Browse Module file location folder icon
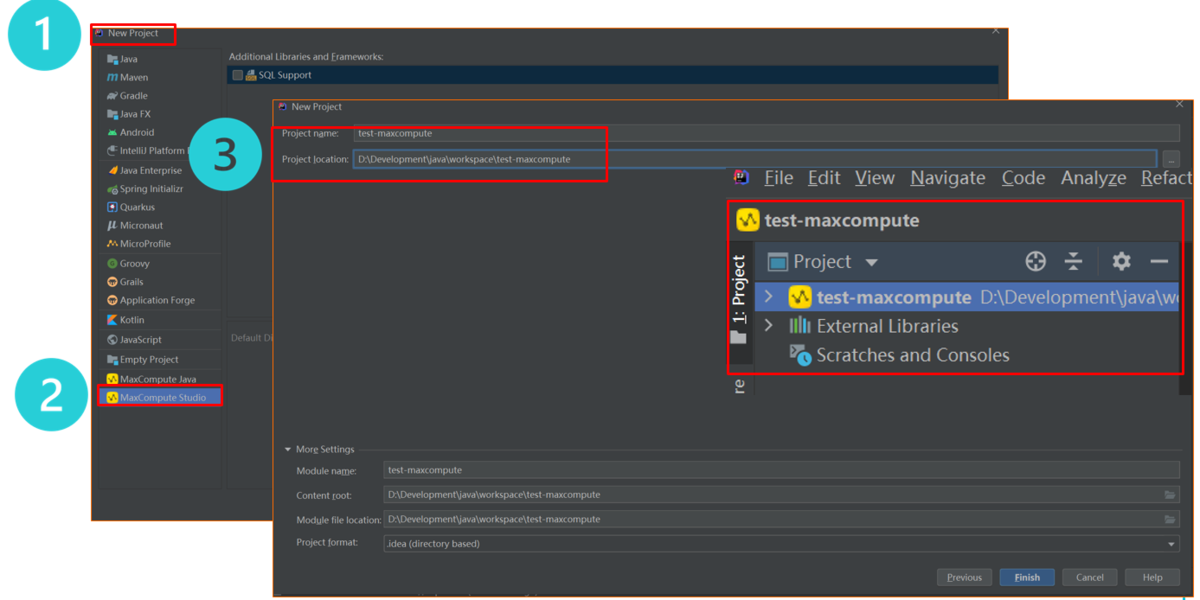The height and width of the screenshot is (600, 1200). pyautogui.click(x=1170, y=520)
